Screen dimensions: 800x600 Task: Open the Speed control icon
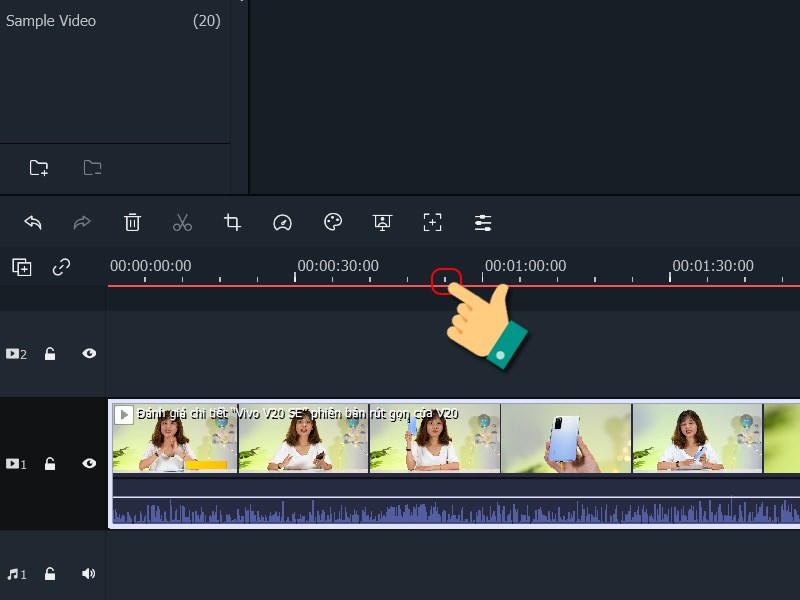coord(282,222)
